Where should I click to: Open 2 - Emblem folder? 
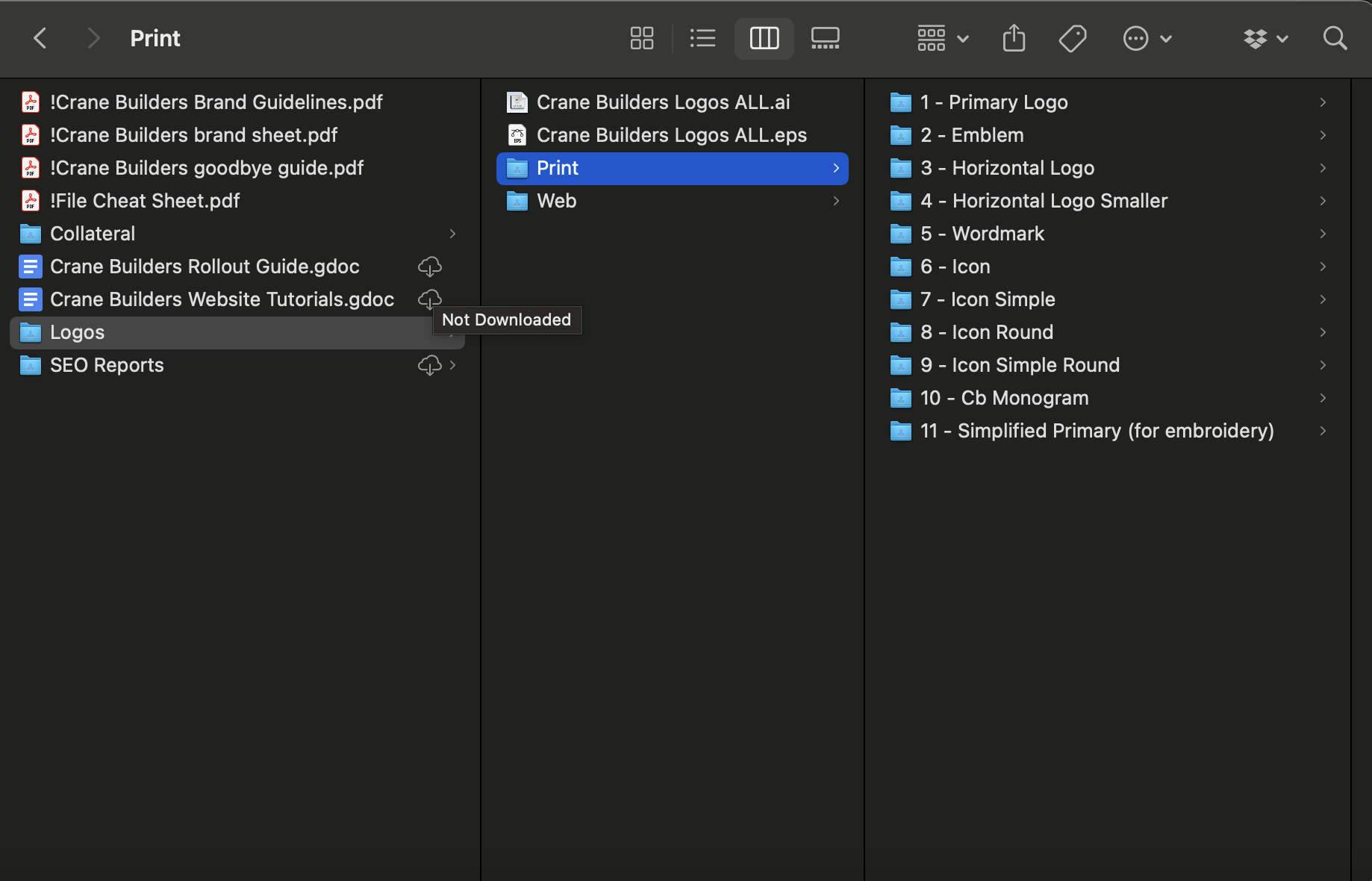point(1108,135)
